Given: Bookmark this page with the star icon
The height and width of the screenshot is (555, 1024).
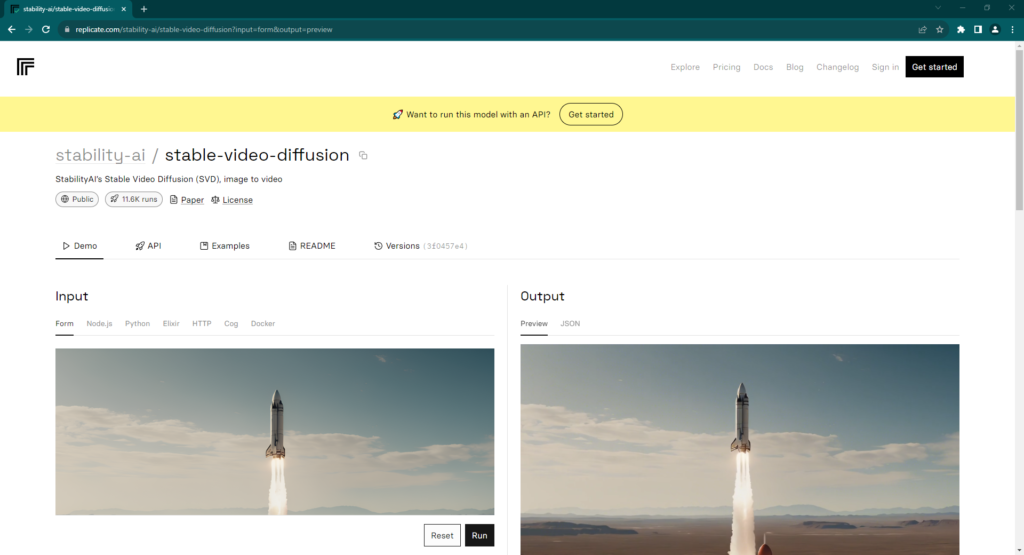Looking at the screenshot, I should pos(940,29).
